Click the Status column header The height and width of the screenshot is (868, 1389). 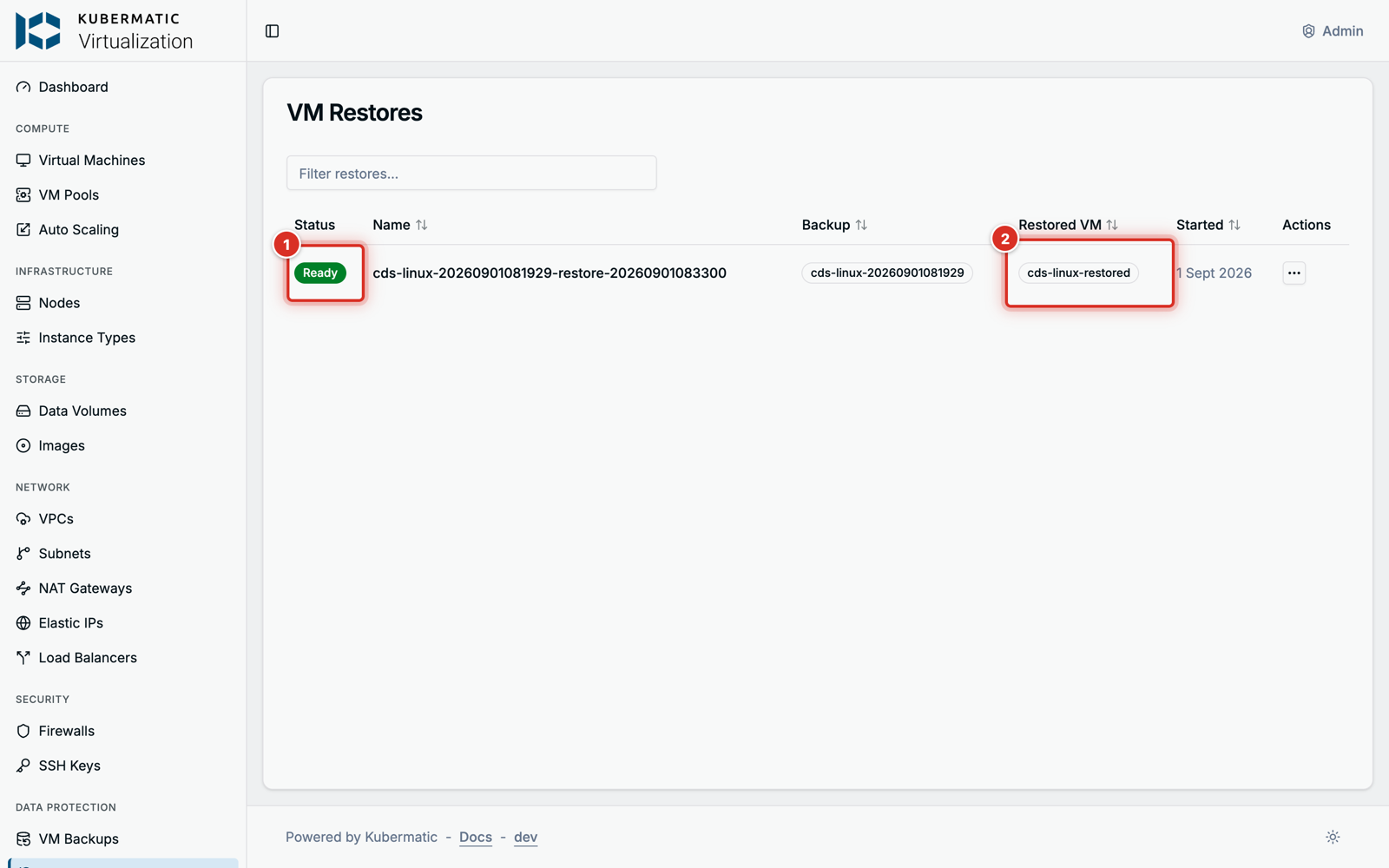pos(314,225)
